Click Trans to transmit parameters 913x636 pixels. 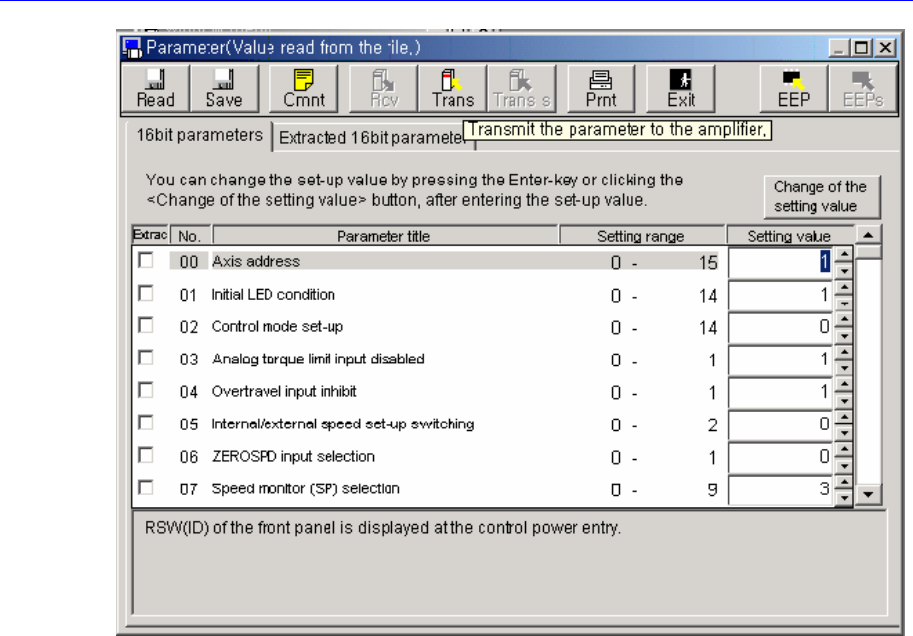(452, 89)
